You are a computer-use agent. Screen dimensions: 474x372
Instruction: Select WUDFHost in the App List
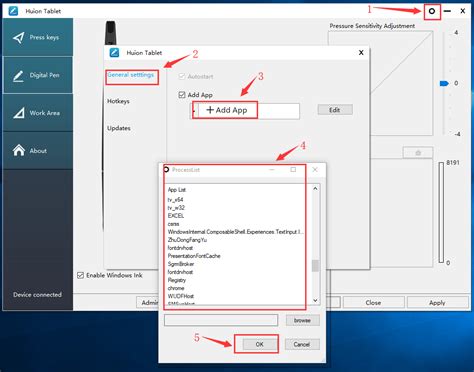(x=181, y=296)
